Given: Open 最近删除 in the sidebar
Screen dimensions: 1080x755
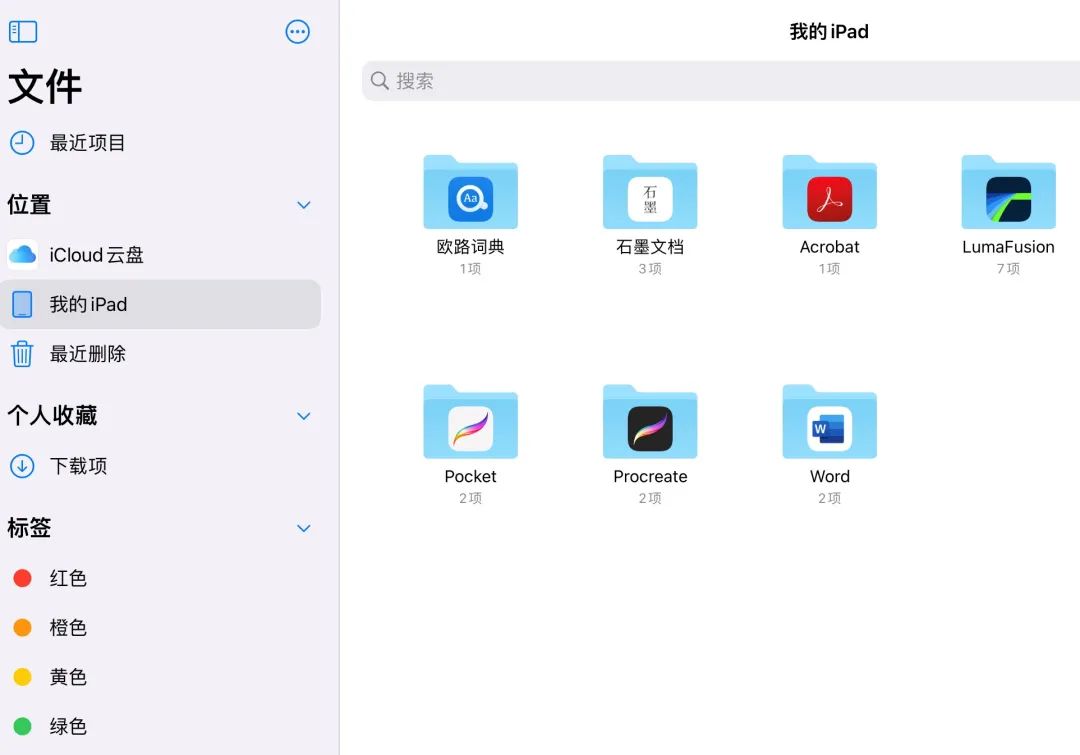Looking at the screenshot, I should (x=88, y=353).
